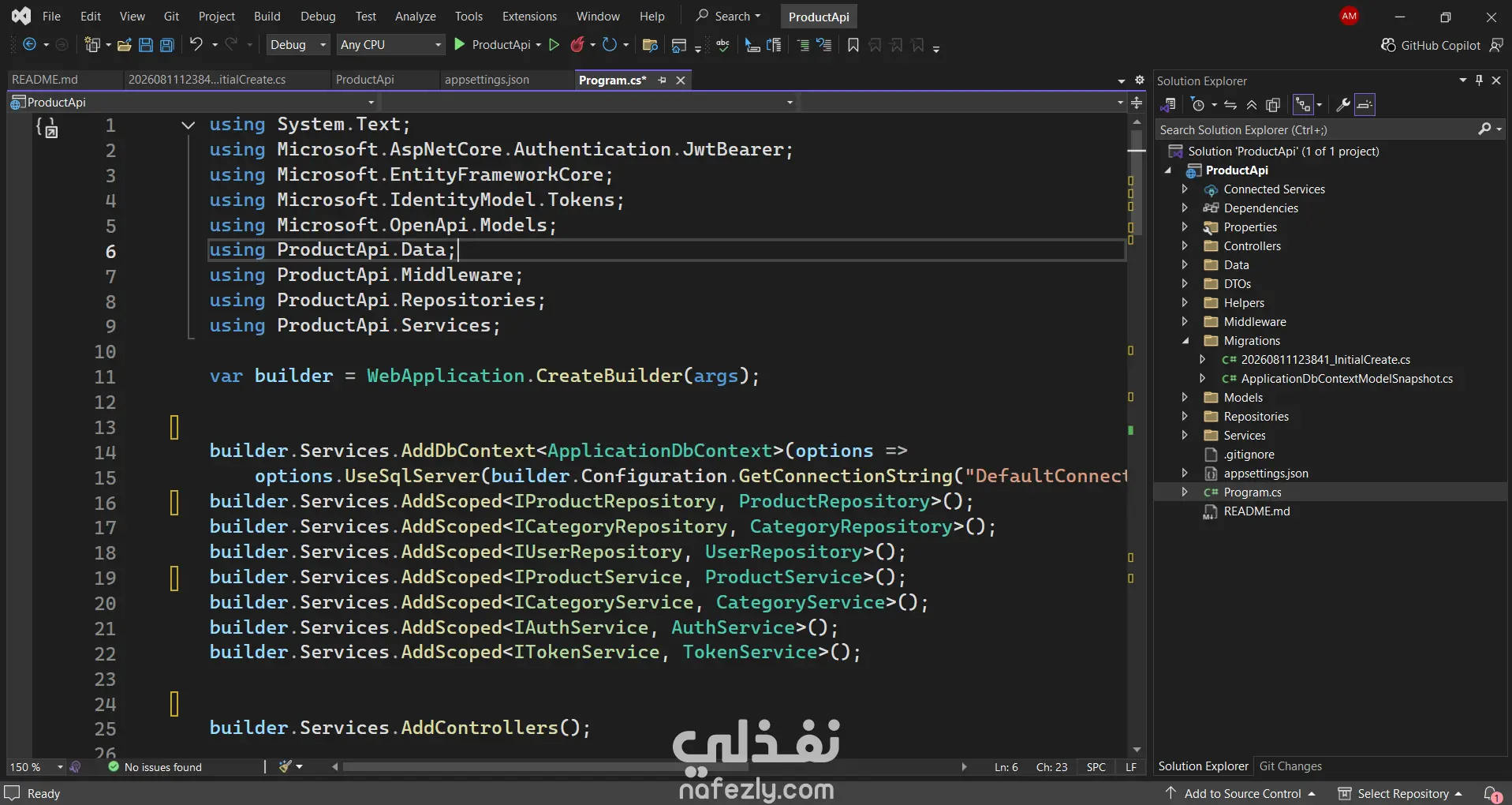Image resolution: width=1512 pixels, height=805 pixels.
Task: Open Properties wrench icon in Solution Explorer
Action: pyautogui.click(x=1342, y=105)
